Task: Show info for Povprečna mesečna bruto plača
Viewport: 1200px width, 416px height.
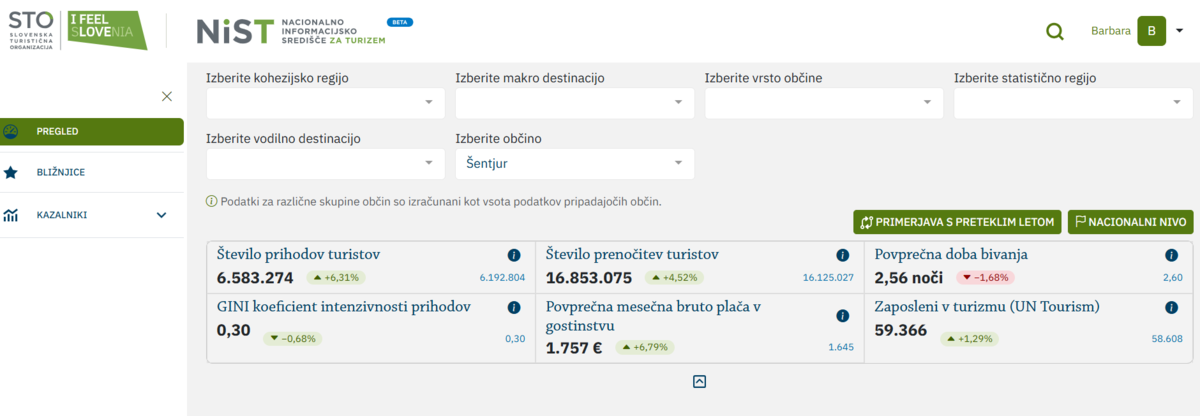Action: pos(842,316)
